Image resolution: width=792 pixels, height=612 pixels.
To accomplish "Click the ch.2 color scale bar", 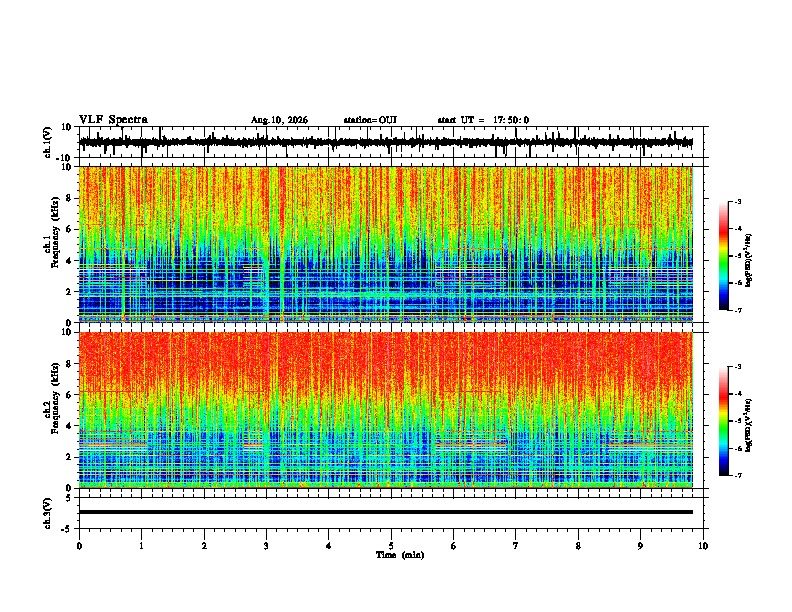I will (724, 421).
